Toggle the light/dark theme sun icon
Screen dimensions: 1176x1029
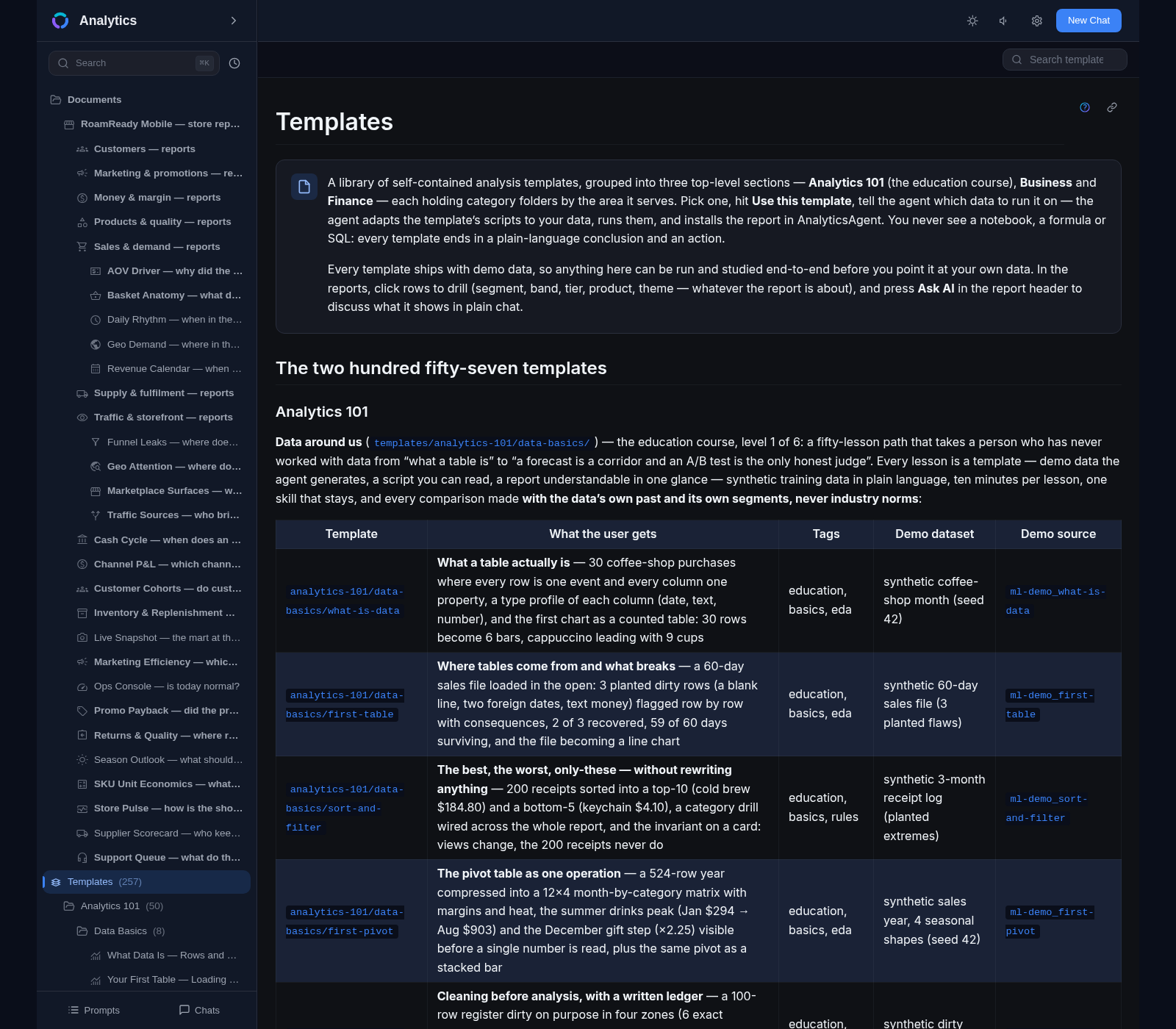pos(972,21)
